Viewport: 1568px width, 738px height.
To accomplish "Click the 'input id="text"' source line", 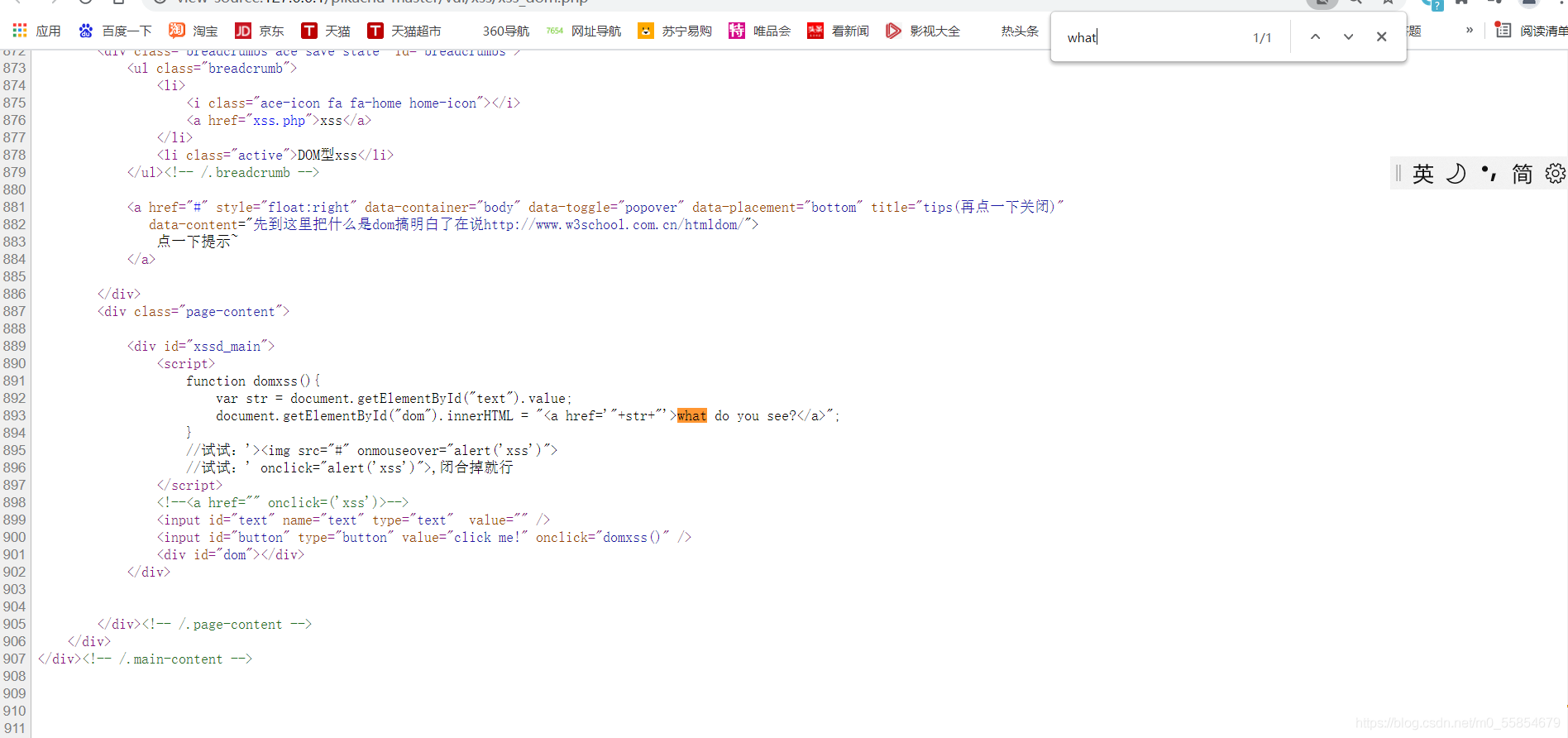I will coord(353,520).
